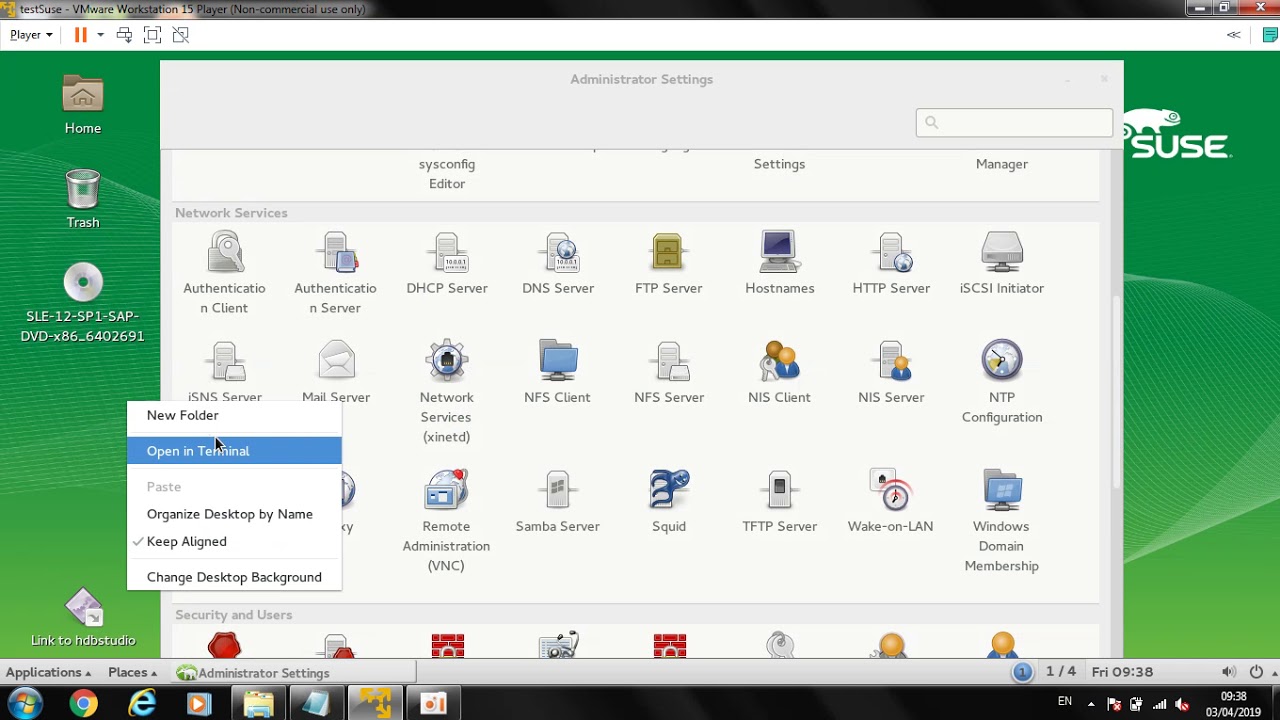
Task: Open the VMware Player menu
Action: pyautogui.click(x=31, y=34)
